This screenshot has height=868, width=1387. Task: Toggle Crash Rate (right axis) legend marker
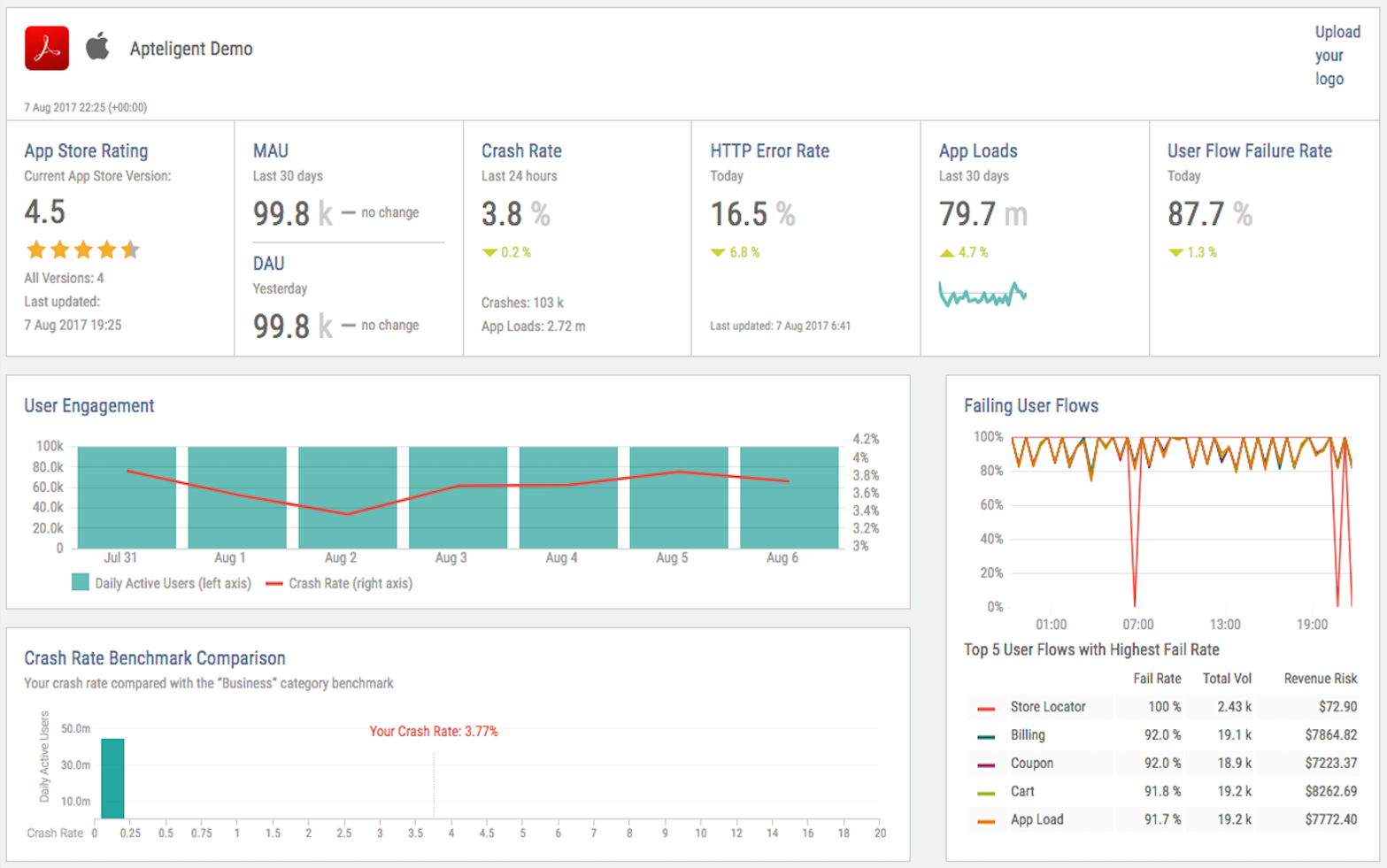point(274,584)
